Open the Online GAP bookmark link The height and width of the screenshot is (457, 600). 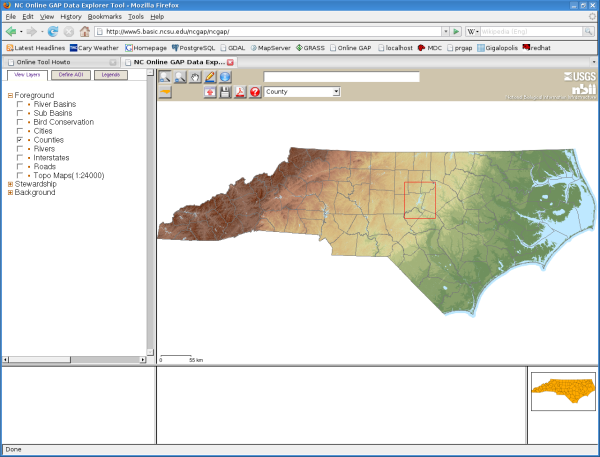click(x=351, y=48)
